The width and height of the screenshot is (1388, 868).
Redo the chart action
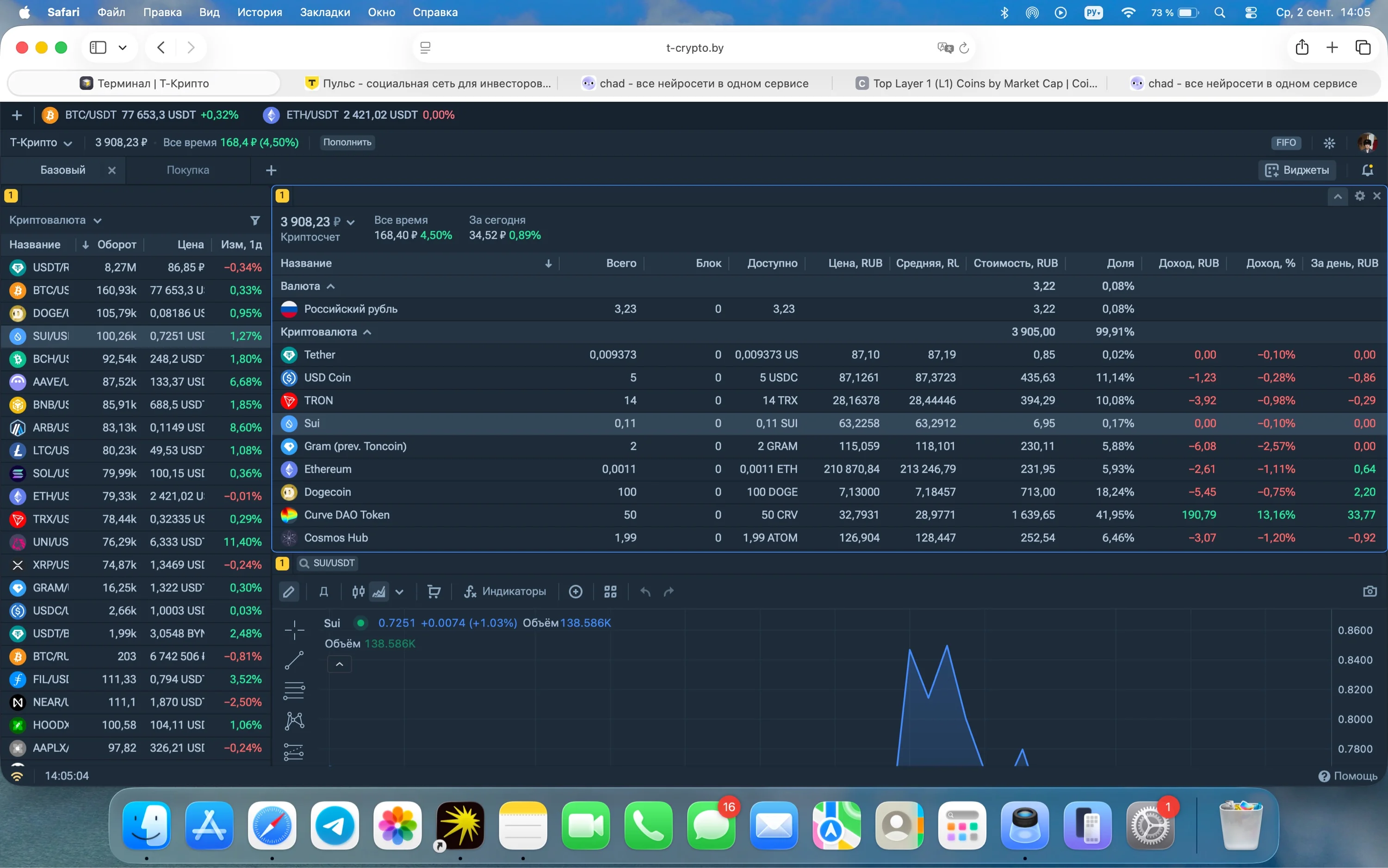669,591
